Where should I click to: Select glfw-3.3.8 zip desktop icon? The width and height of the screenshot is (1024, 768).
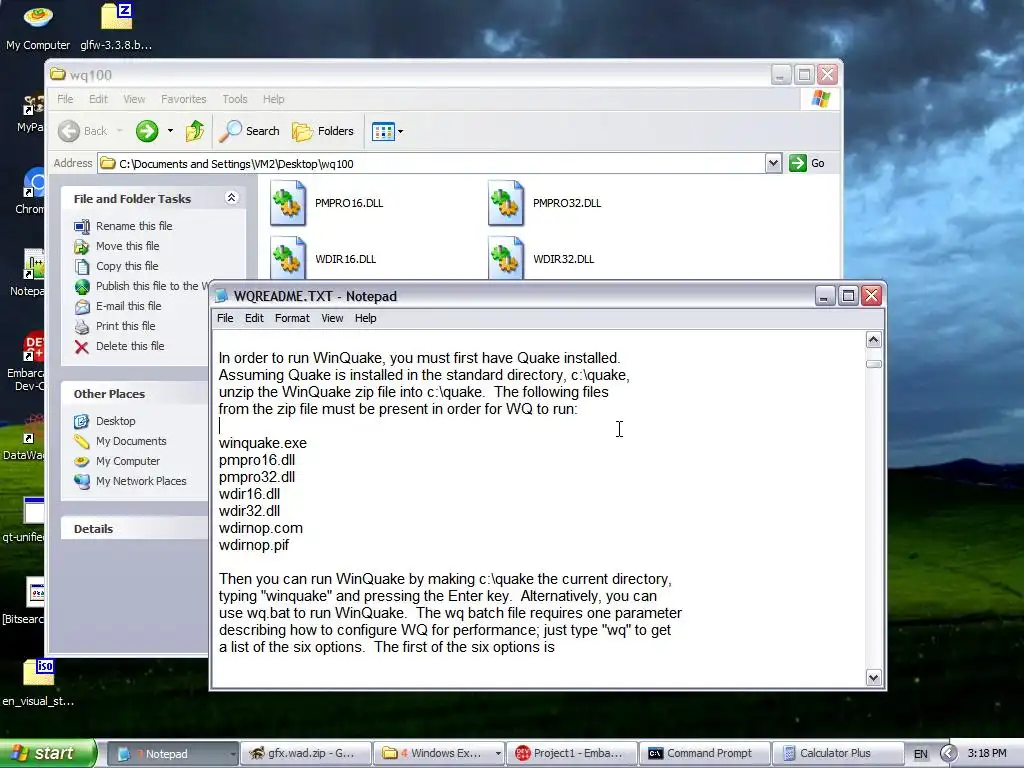116,27
